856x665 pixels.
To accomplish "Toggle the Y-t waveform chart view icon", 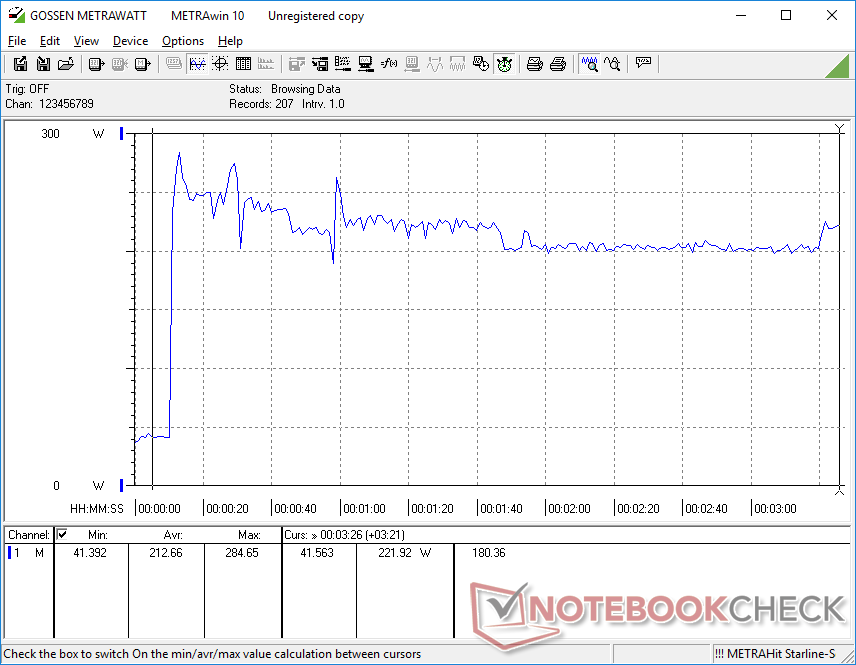I will [x=197, y=64].
